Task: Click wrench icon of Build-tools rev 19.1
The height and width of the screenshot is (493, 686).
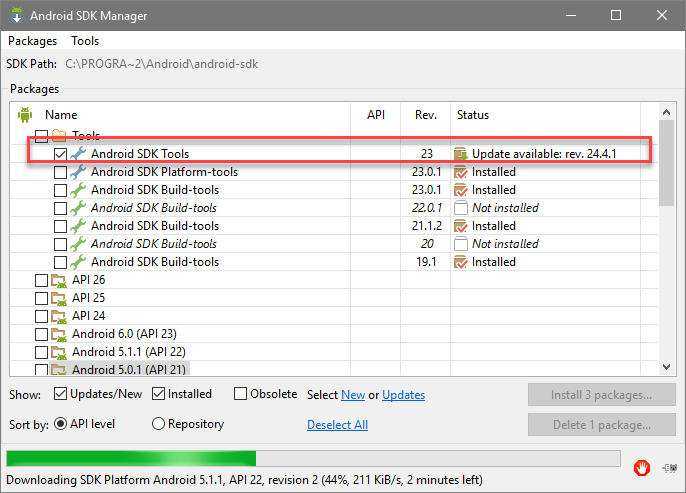Action: (x=78, y=262)
